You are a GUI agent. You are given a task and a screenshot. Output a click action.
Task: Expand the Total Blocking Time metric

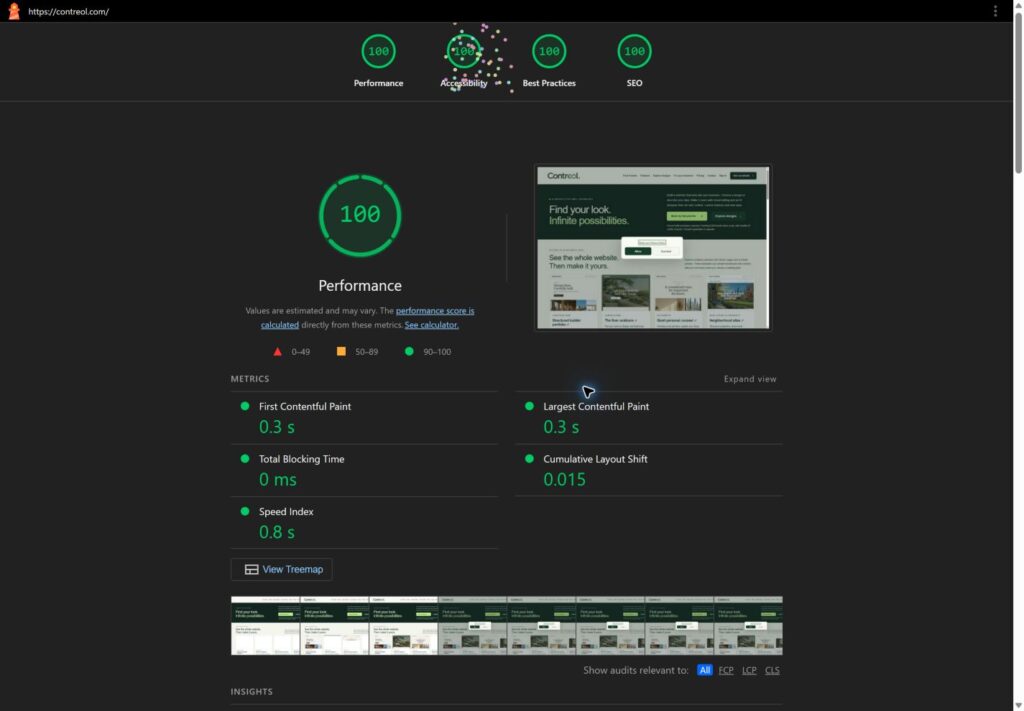364,470
